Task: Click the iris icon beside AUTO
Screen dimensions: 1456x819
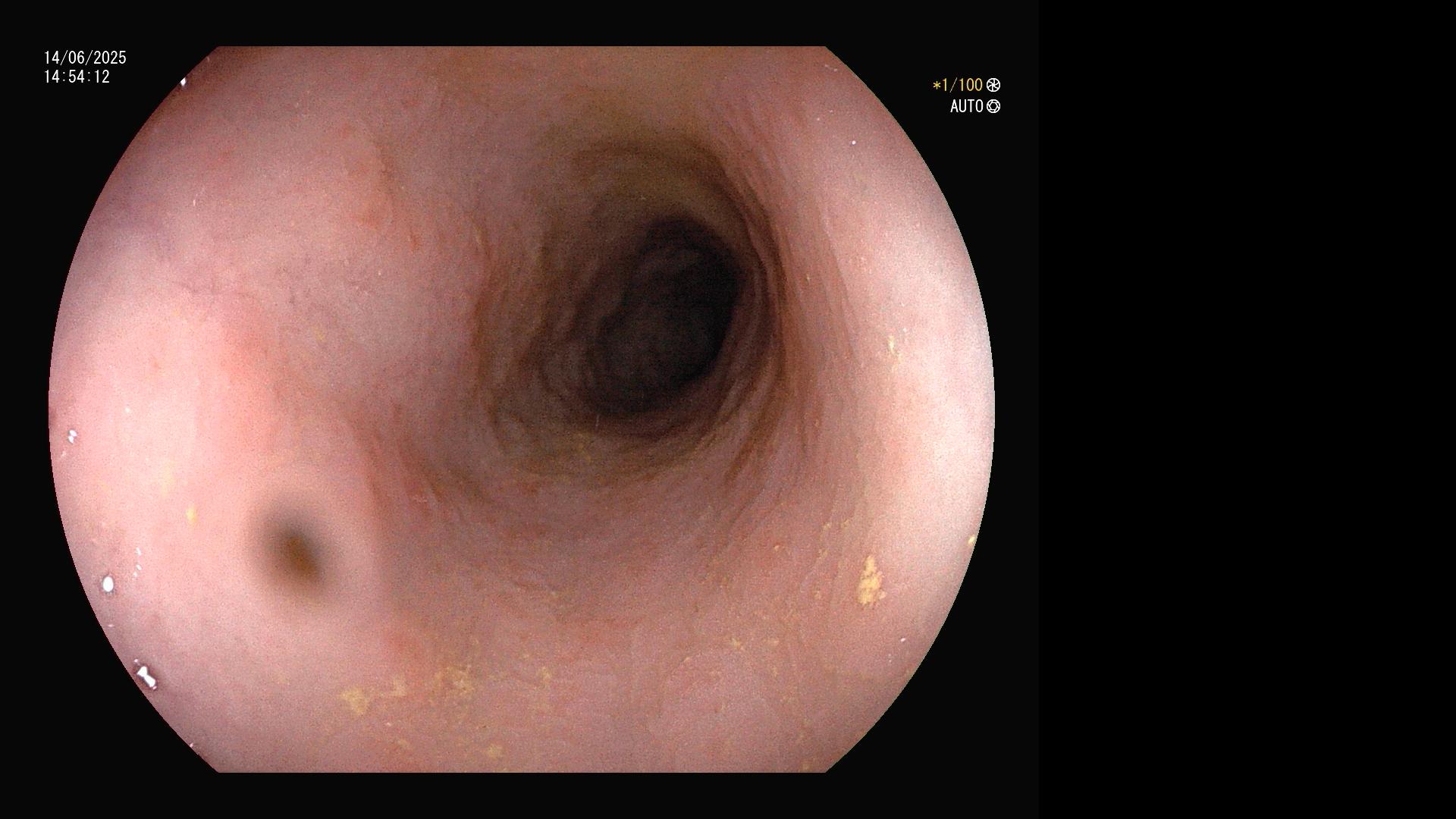Action: pyautogui.click(x=993, y=106)
